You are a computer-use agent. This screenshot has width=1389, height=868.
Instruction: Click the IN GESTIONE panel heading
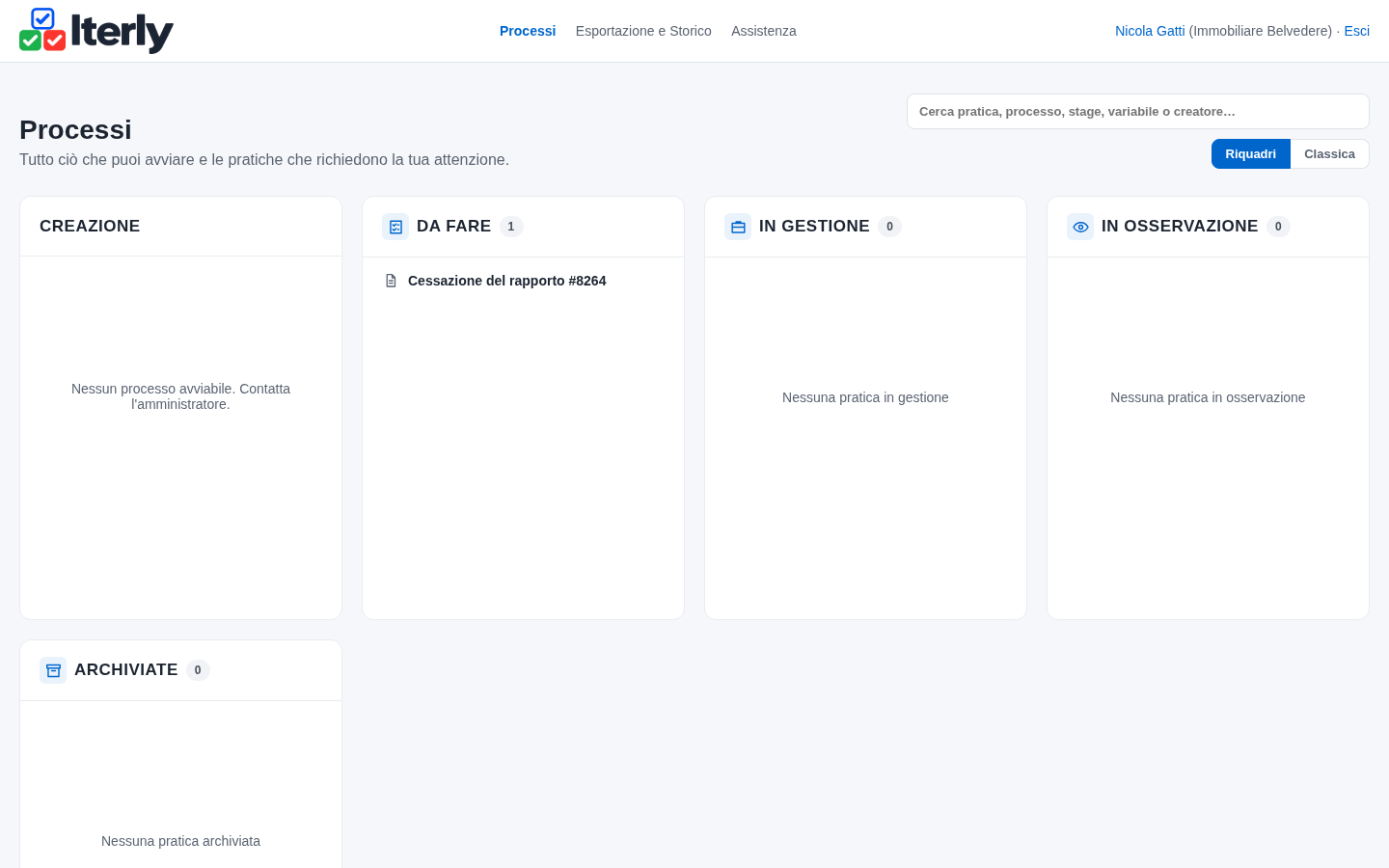click(814, 226)
